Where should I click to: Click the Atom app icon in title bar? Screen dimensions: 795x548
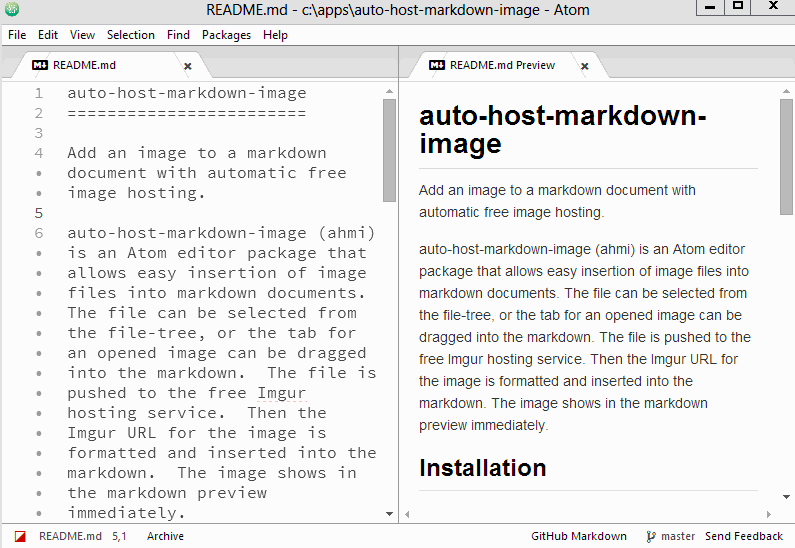(12, 9)
